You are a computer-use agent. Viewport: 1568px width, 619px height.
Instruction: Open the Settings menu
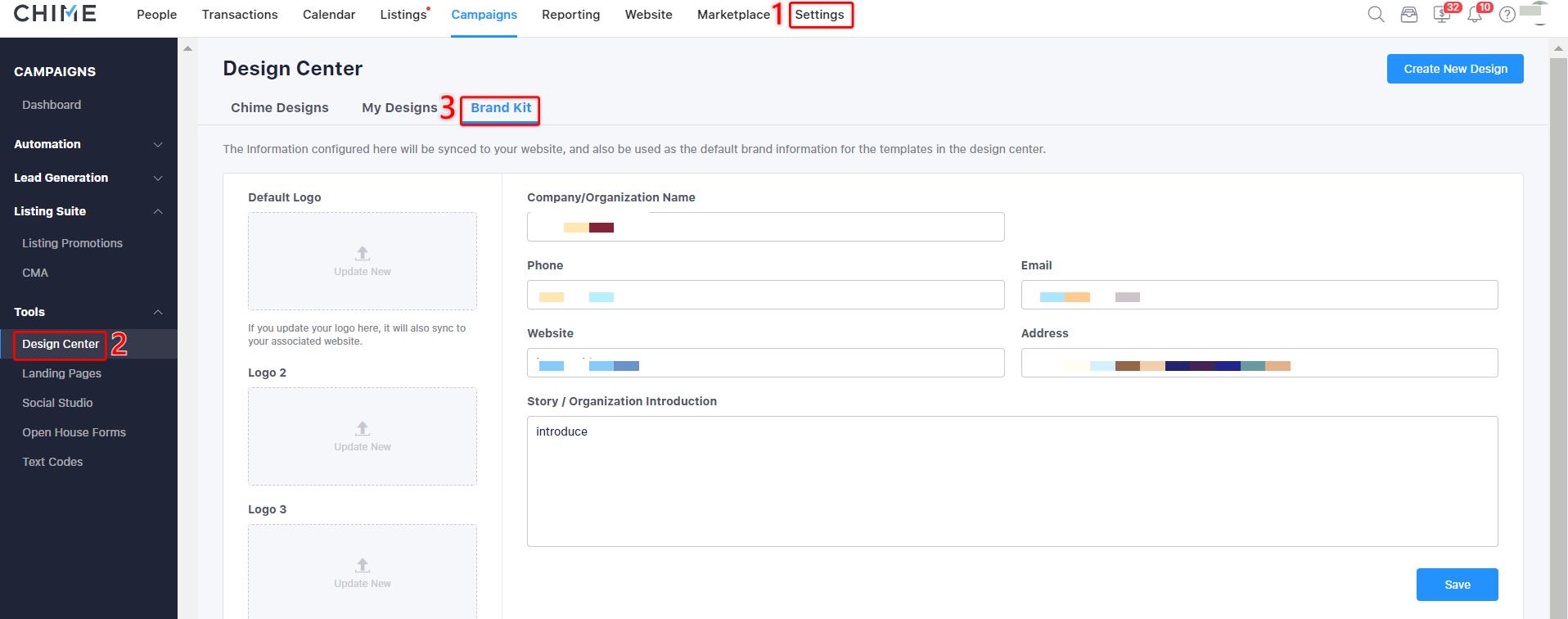point(819,15)
